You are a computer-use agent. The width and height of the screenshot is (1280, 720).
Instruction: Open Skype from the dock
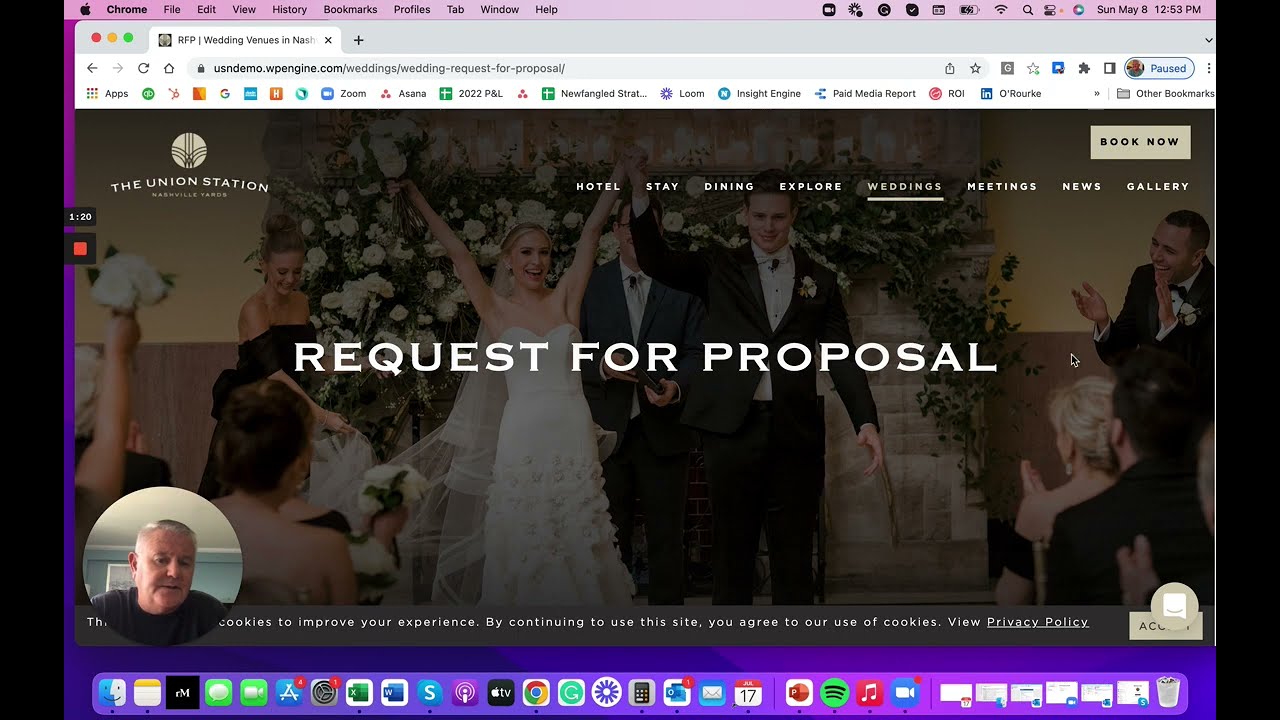430,692
